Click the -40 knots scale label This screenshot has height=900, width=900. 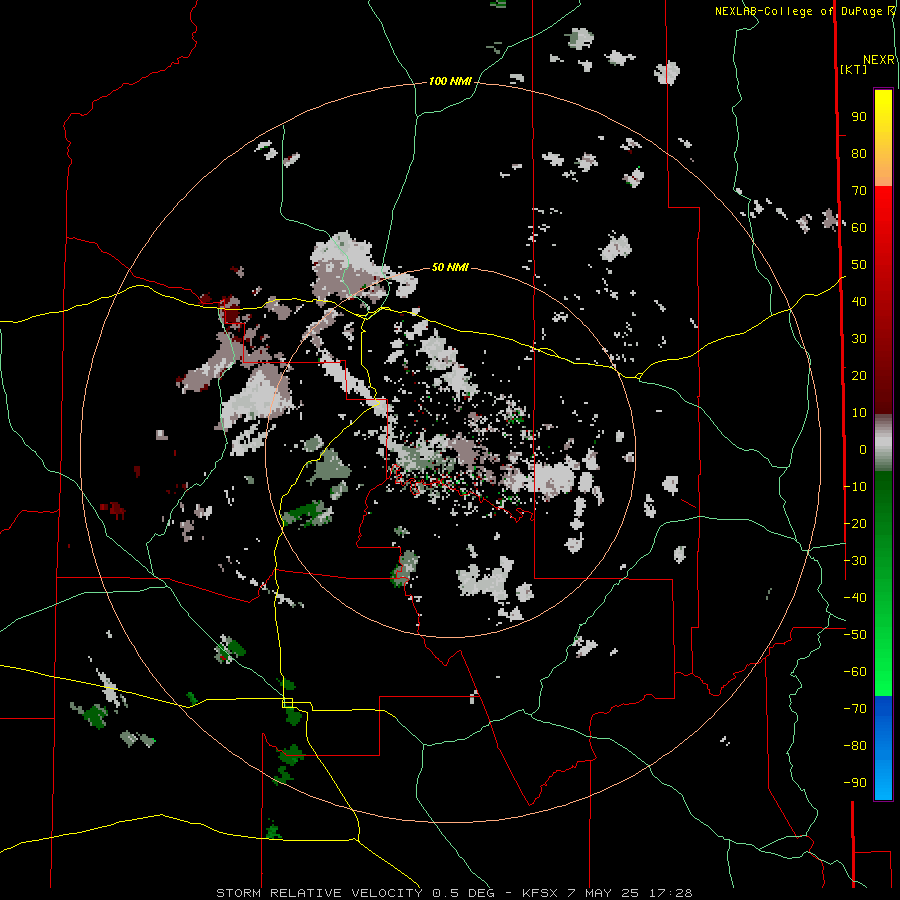pos(855,598)
